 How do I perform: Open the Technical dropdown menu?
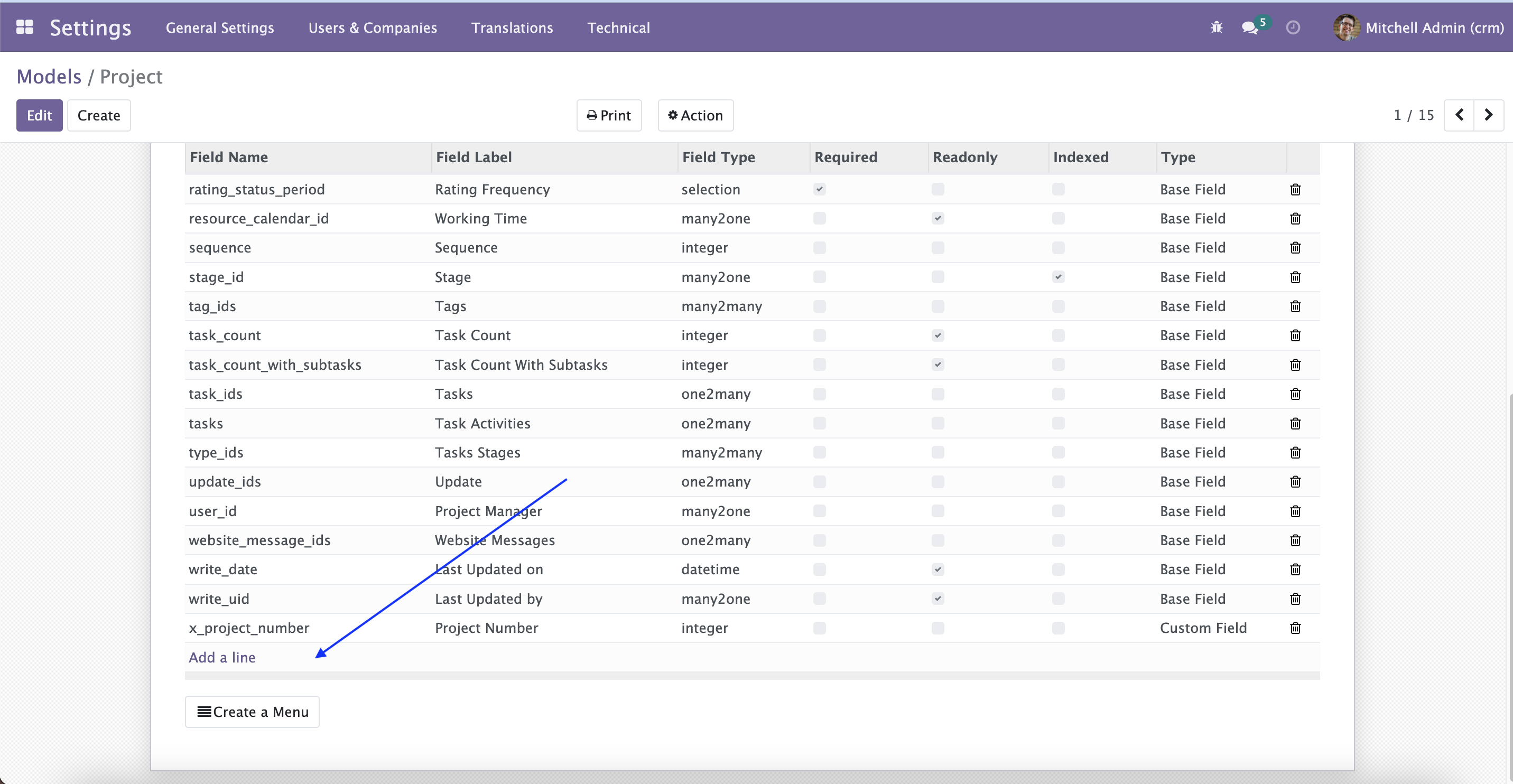[x=618, y=27]
